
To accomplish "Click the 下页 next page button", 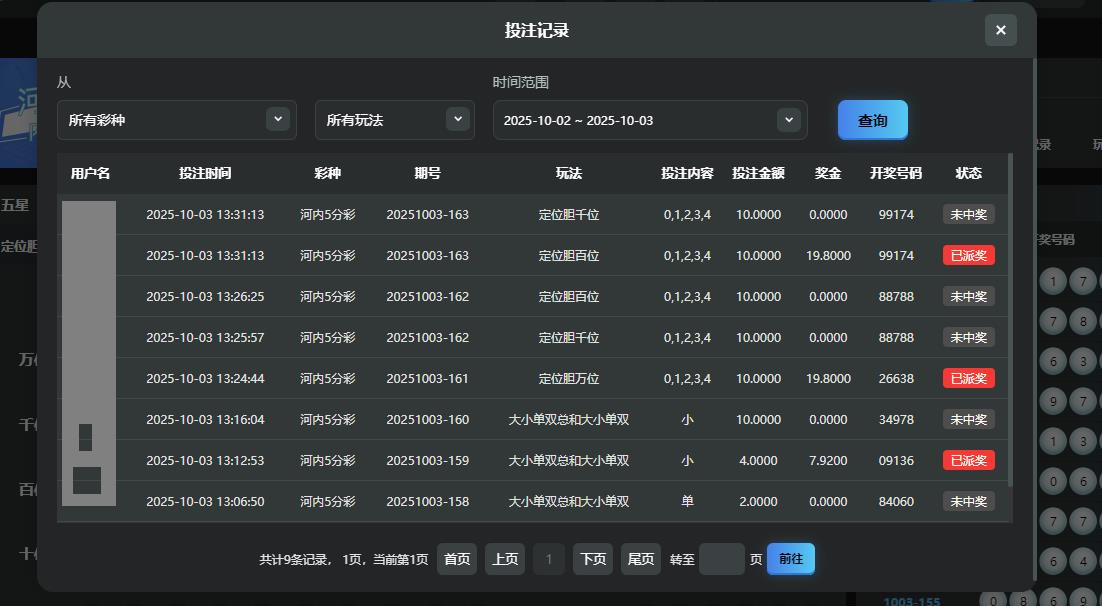I will tap(592, 559).
